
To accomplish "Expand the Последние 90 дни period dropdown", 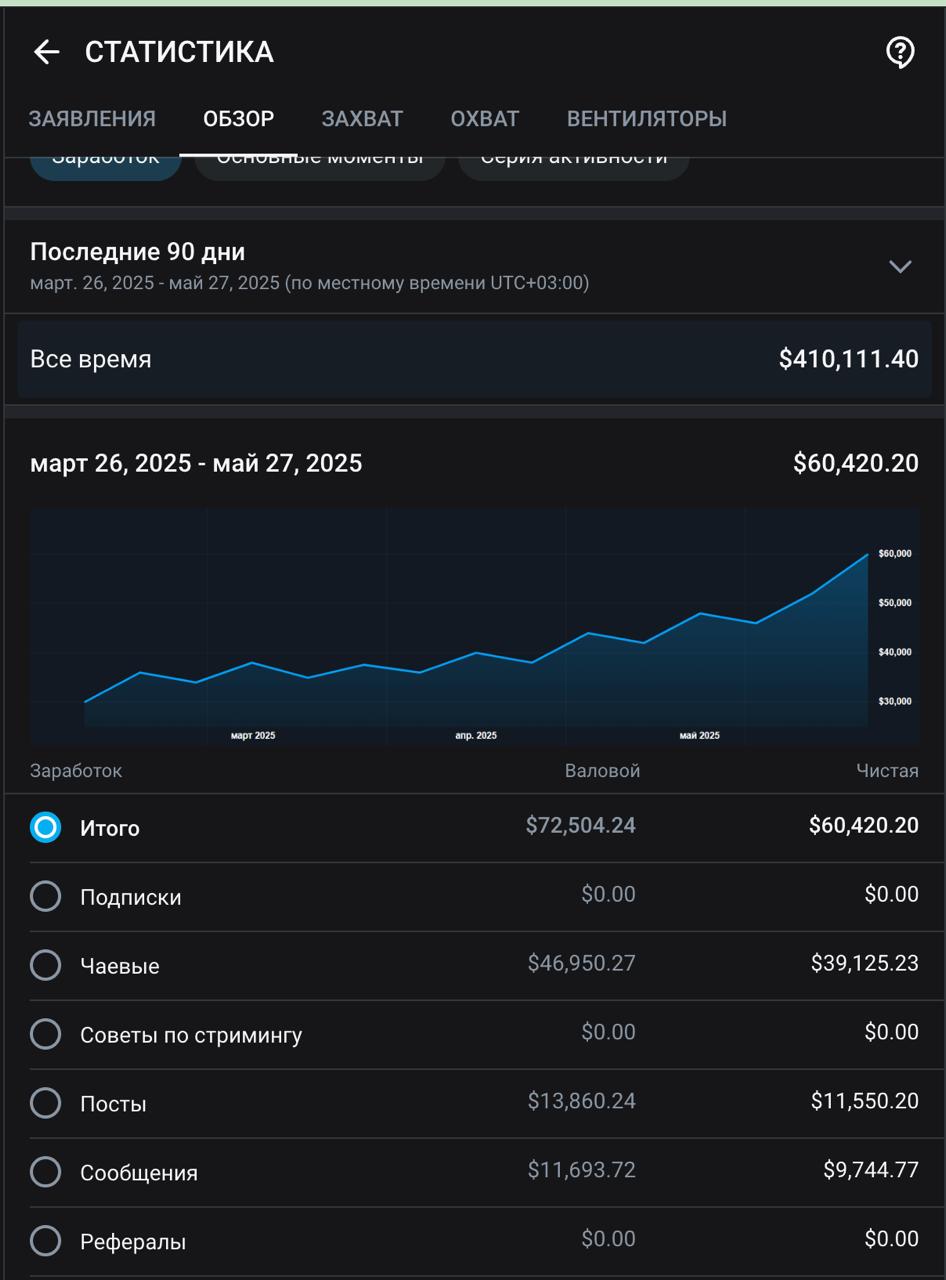I will point(900,266).
